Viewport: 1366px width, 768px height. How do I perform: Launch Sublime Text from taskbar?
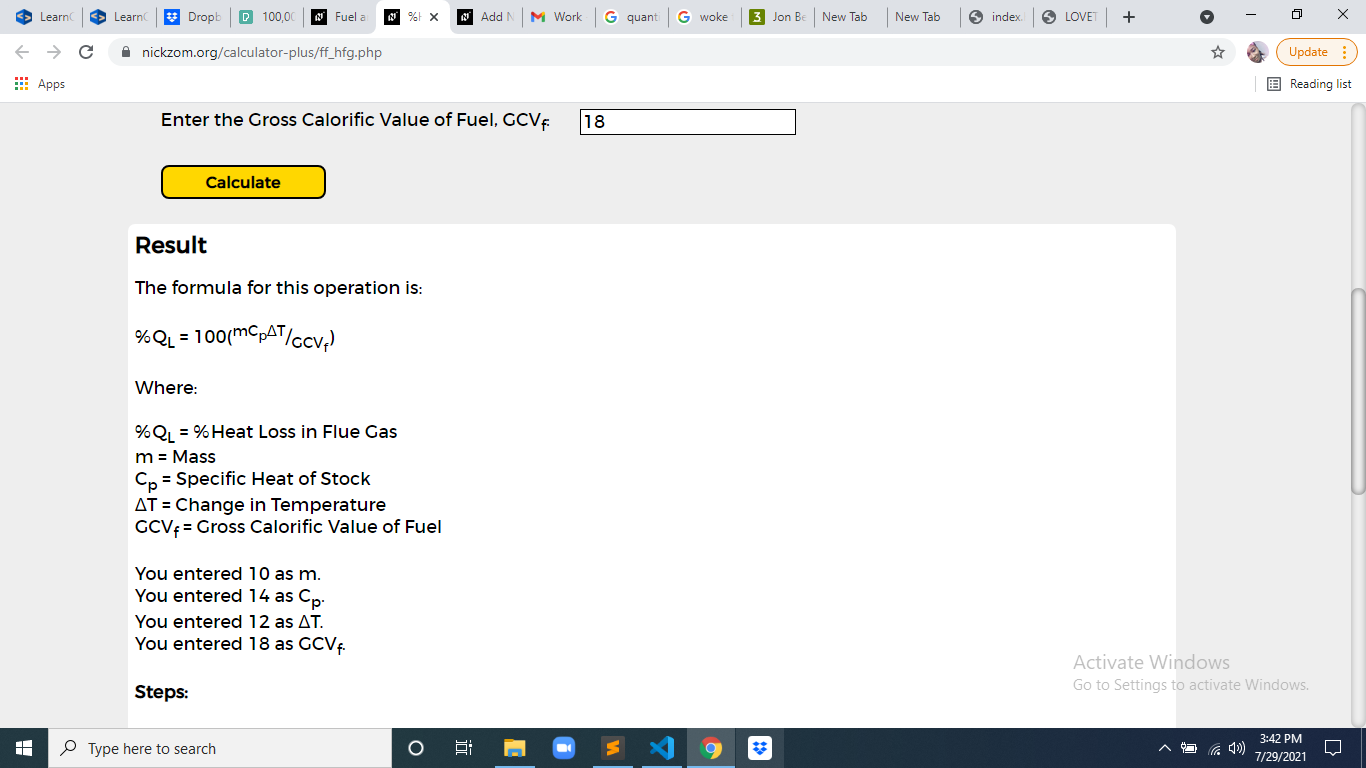click(612, 748)
